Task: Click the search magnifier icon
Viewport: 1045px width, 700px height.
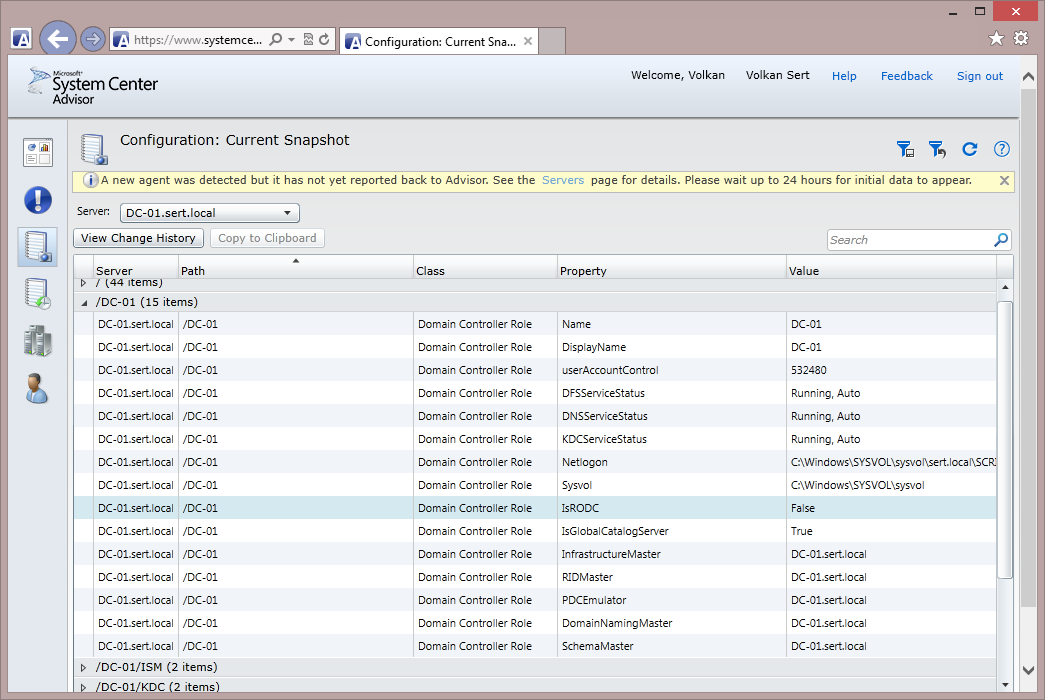Action: click(x=1001, y=240)
